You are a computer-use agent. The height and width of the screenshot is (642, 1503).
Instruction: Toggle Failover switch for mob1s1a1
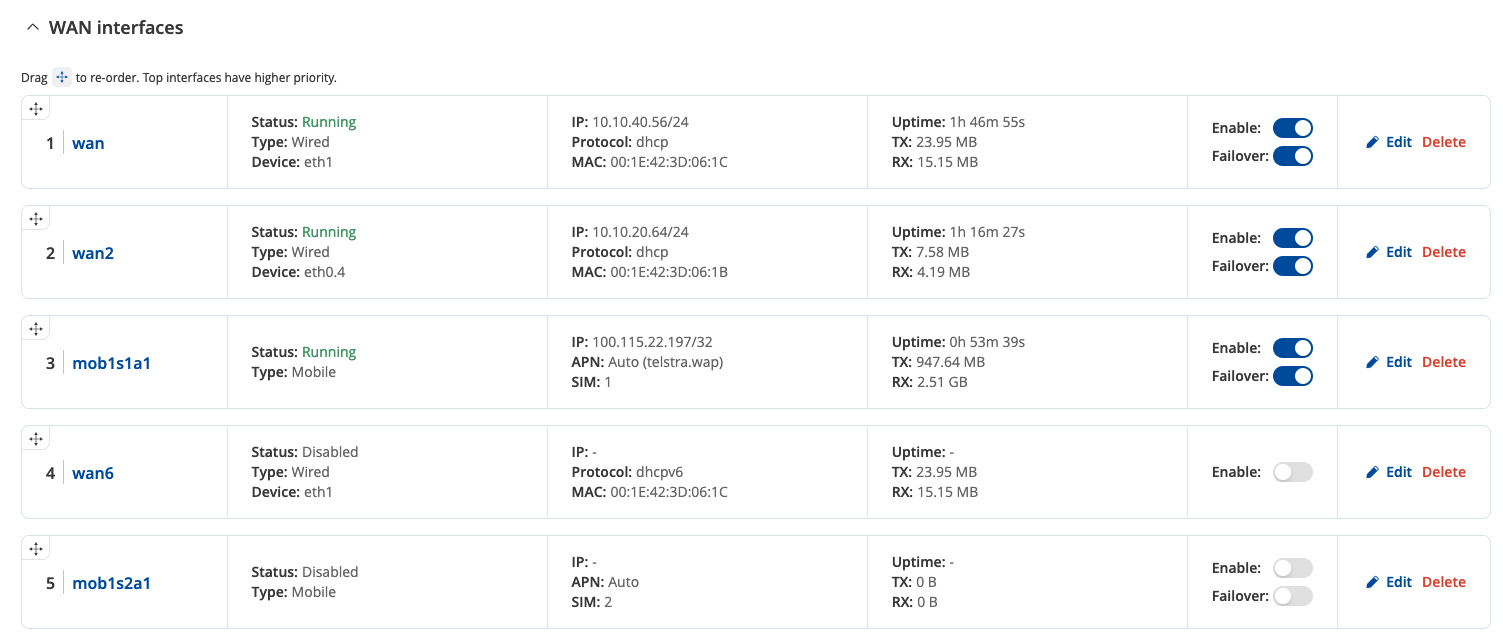tap(1292, 376)
